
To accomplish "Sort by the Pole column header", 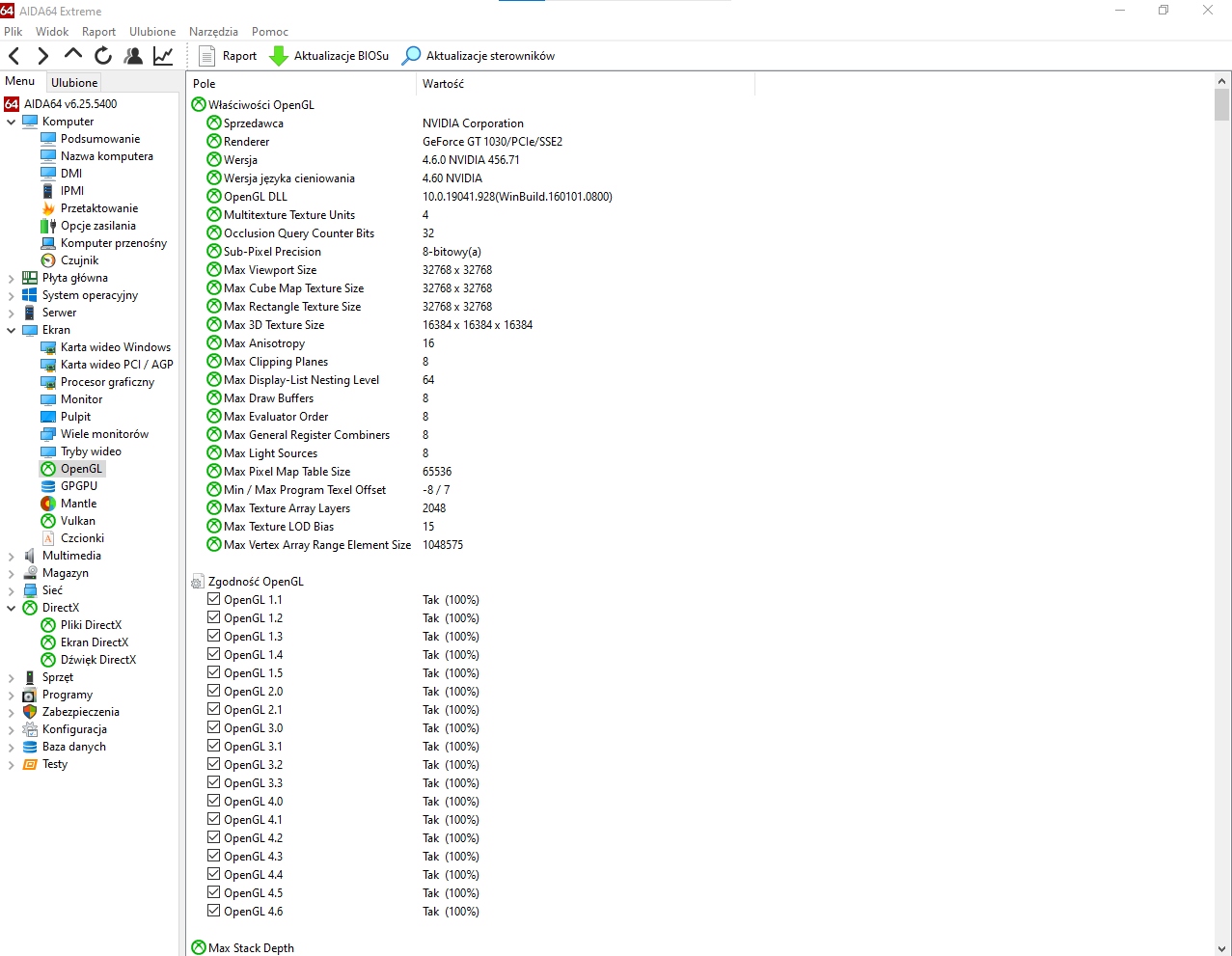I will click(302, 84).
